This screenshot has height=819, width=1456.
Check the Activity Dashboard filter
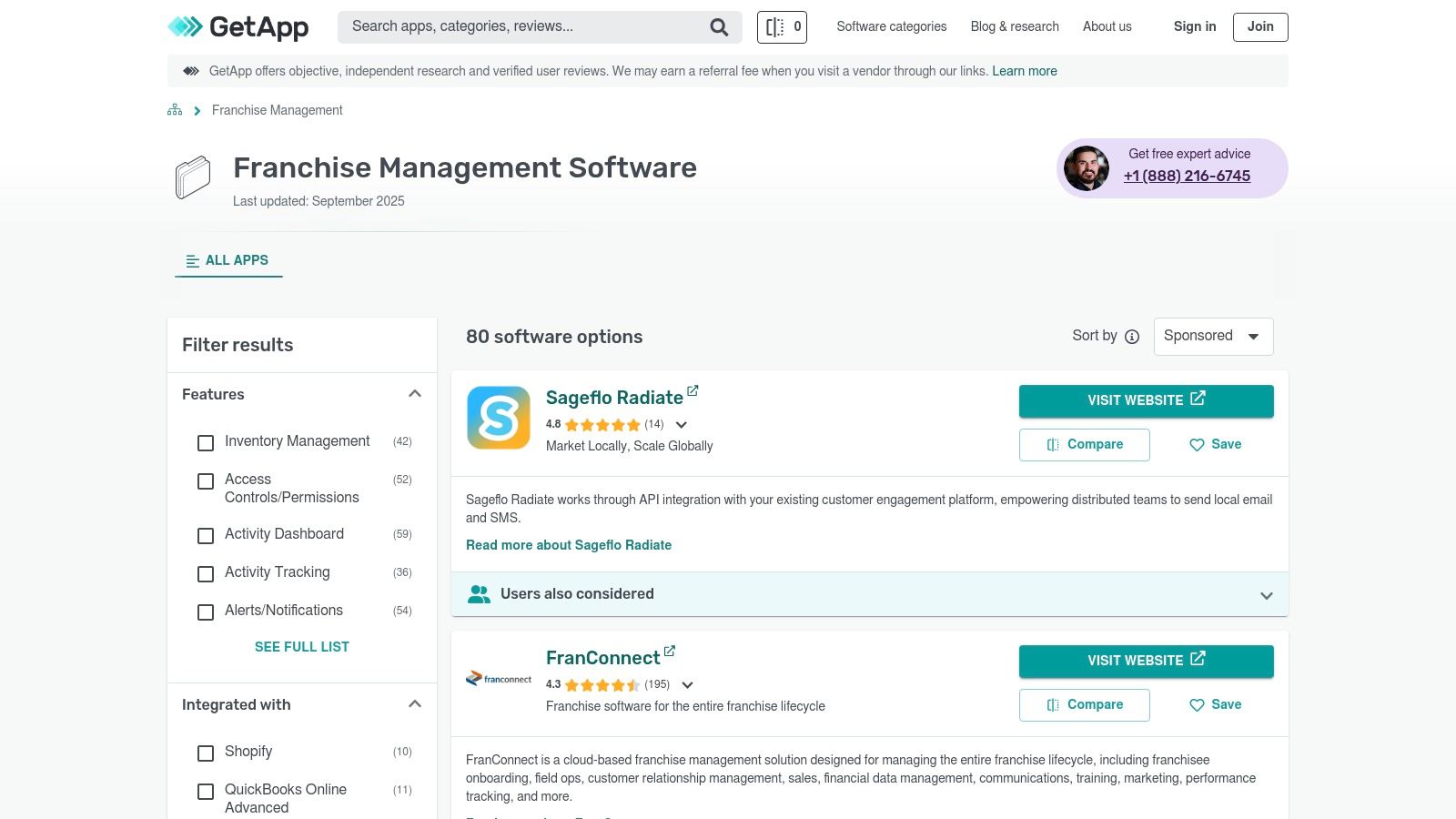(206, 535)
